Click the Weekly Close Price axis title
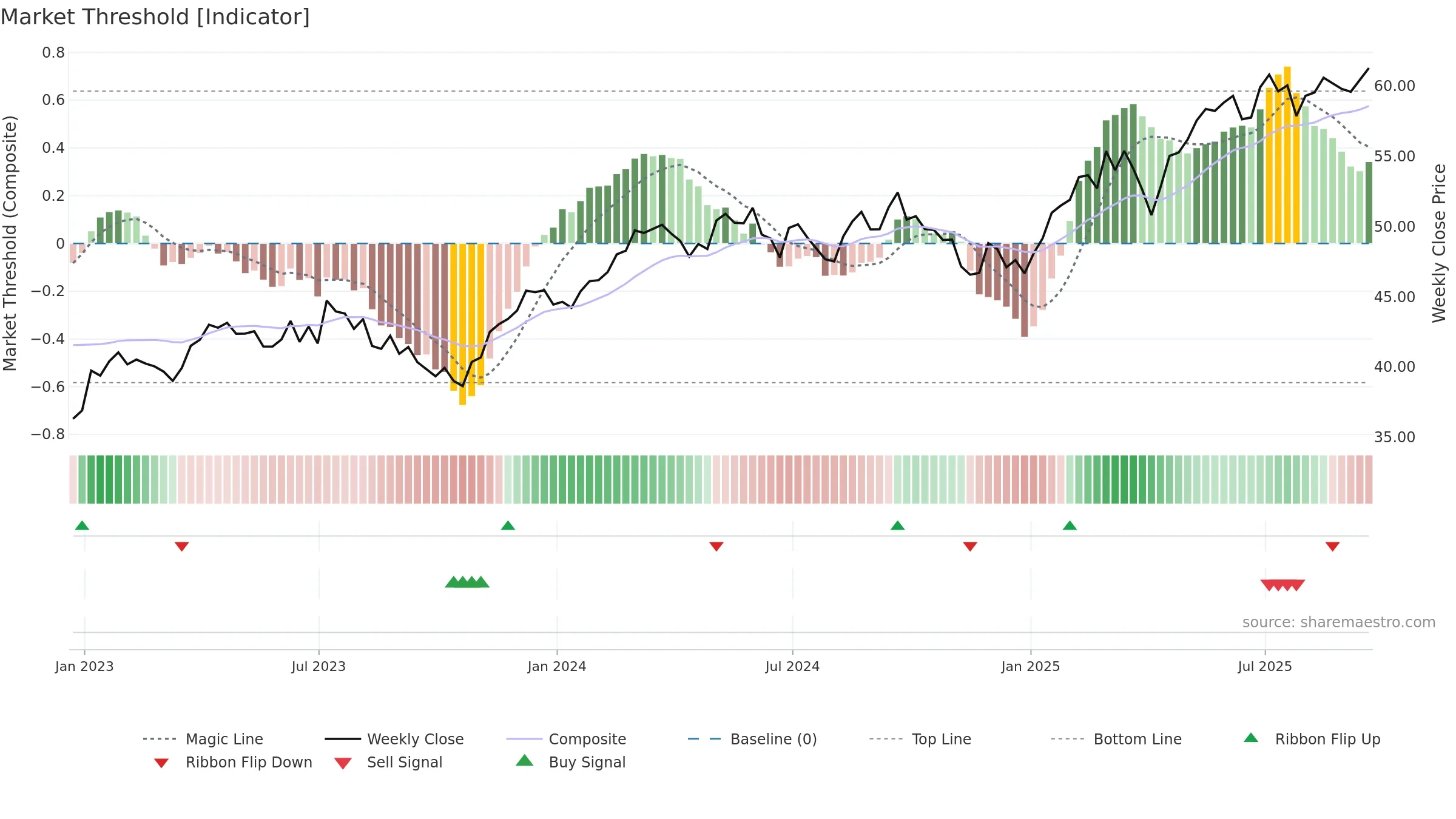Viewport: 1456px width, 819px height. point(1440,243)
